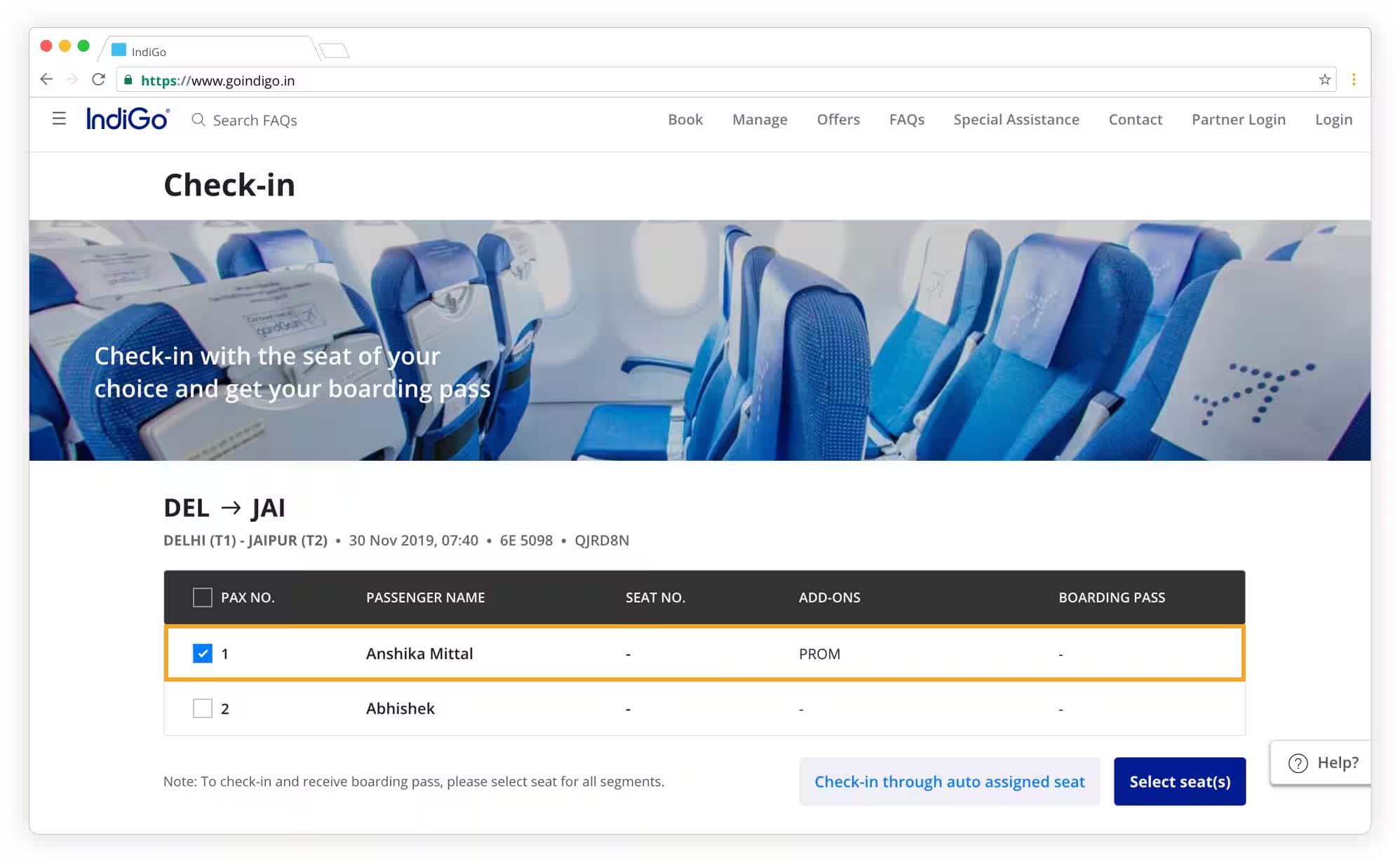
Task: Uncheck passenger 1 Anshika Mittal checkbox
Action: point(202,654)
